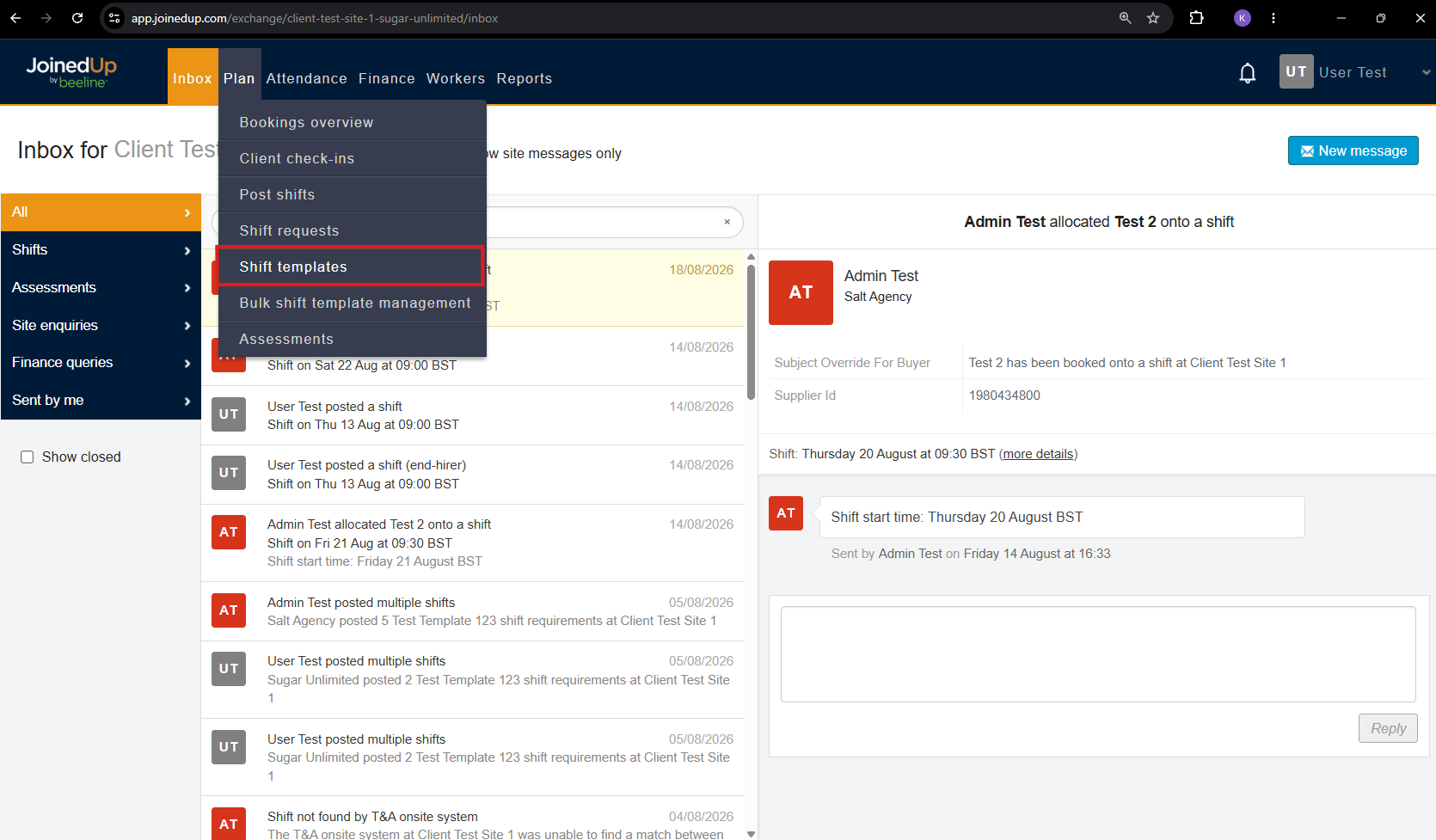Screen dimensions: 1436x840
Task: Open Client check-ins from Plan menu
Action: tap(353, 158)
